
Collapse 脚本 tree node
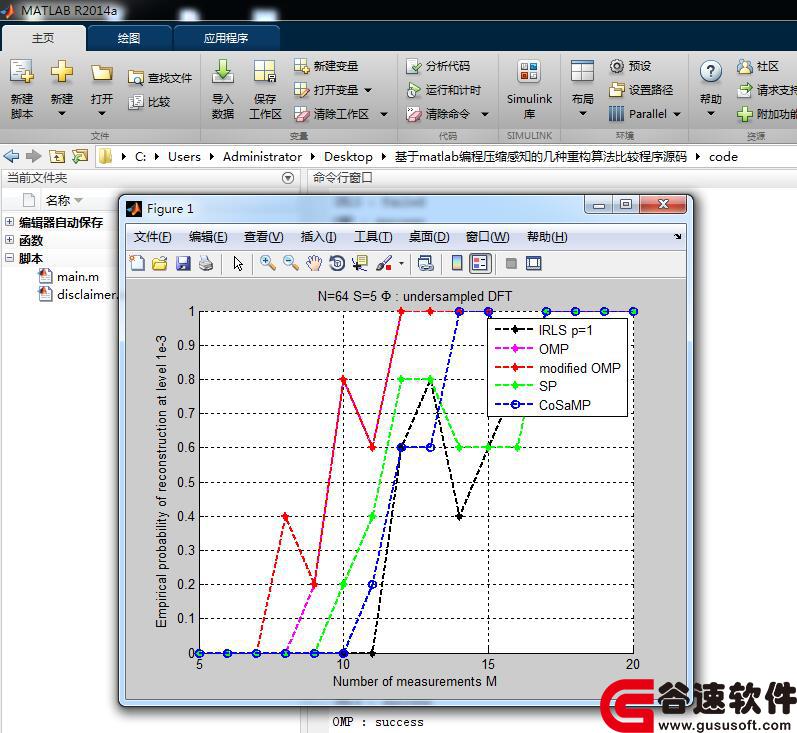click(9, 257)
